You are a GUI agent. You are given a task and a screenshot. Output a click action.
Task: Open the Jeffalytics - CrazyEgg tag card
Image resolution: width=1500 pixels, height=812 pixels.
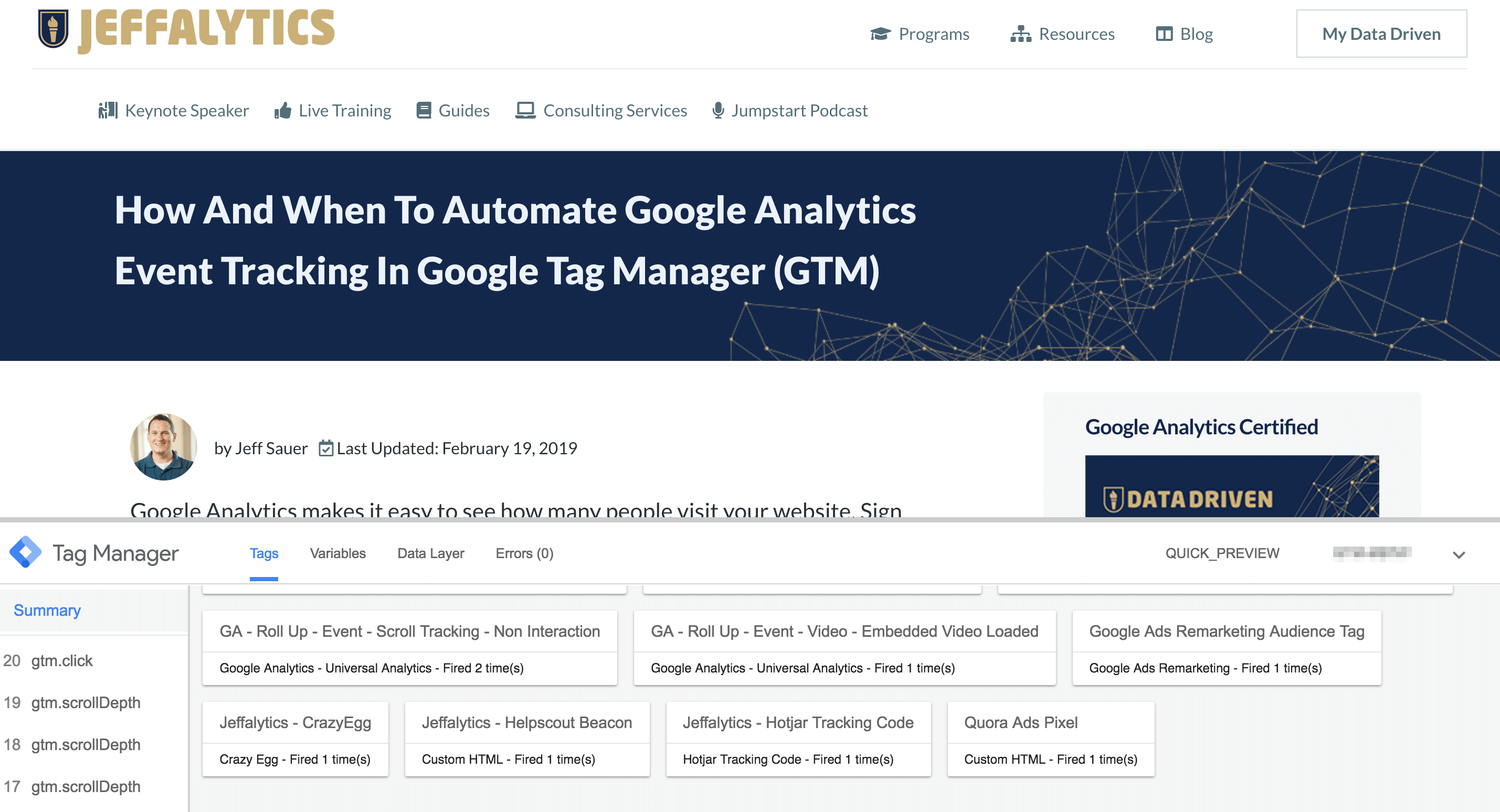click(x=295, y=739)
